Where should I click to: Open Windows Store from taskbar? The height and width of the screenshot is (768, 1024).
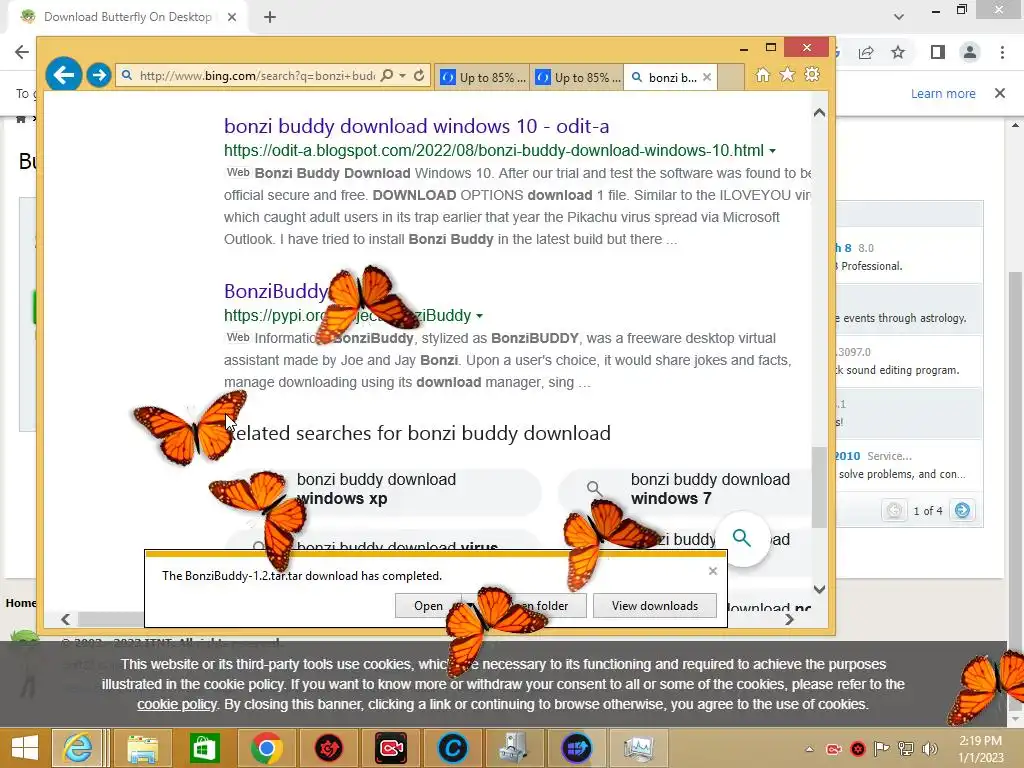tap(204, 748)
